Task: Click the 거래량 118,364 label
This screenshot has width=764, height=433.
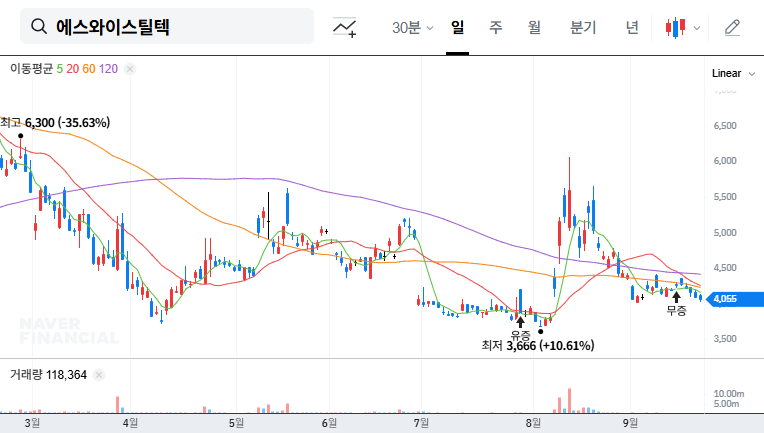Action: point(48,375)
